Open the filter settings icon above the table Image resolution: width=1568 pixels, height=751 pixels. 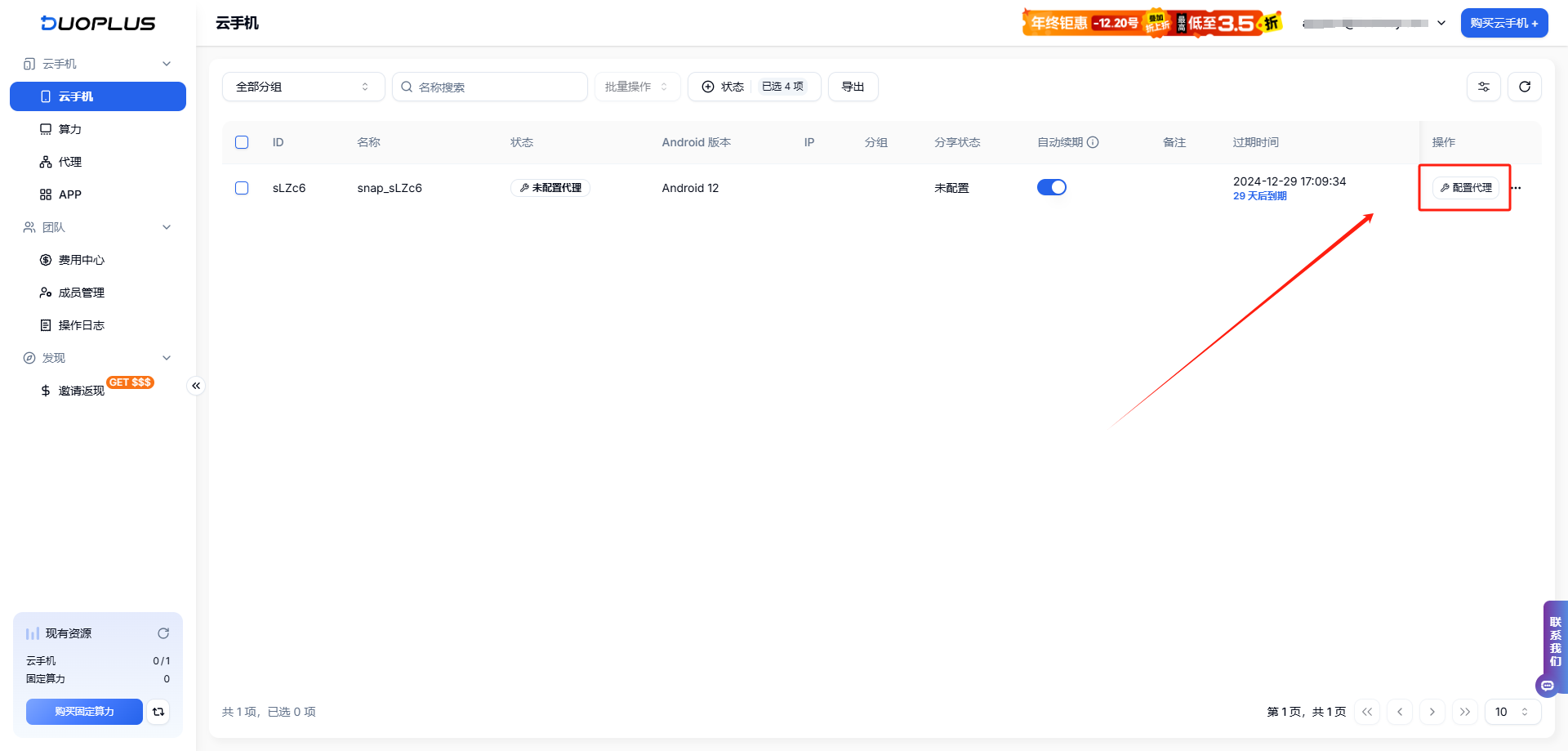(x=1484, y=86)
